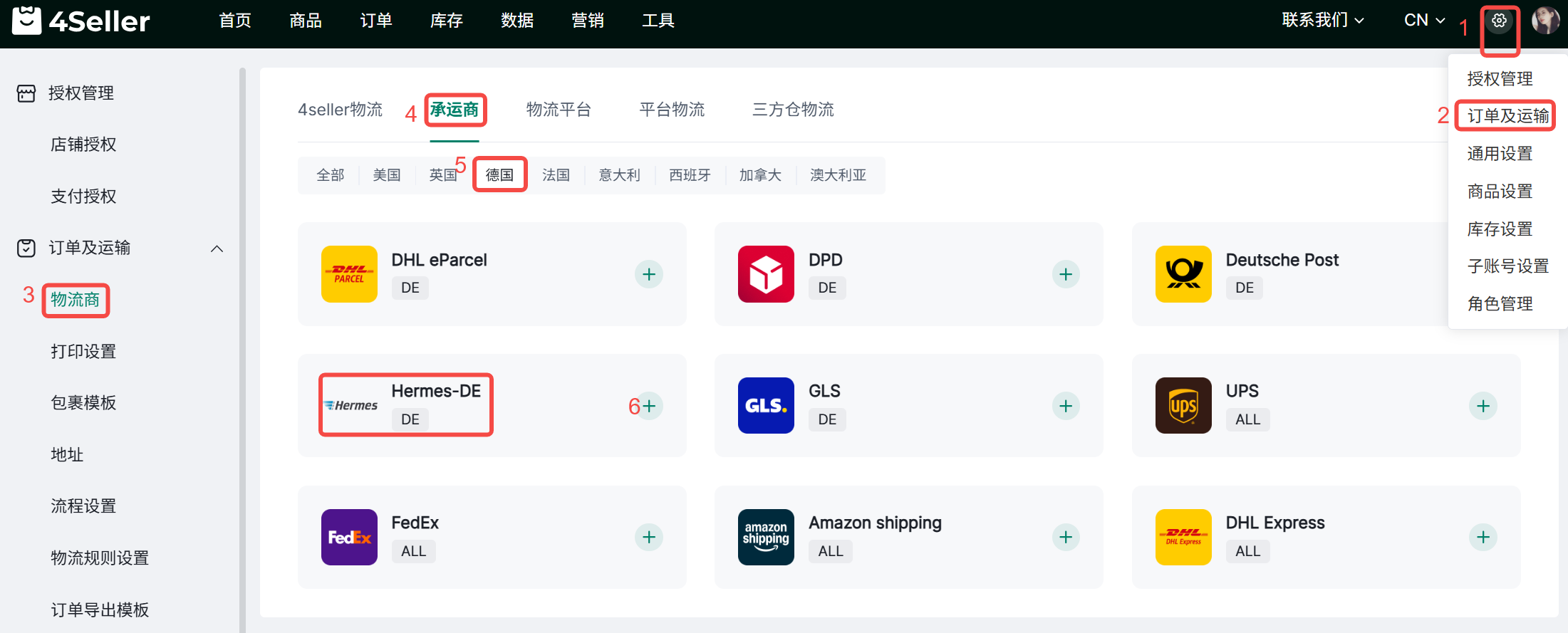Add the Hermes-DE carrier
Screen dimensions: 1568x633
tap(648, 406)
